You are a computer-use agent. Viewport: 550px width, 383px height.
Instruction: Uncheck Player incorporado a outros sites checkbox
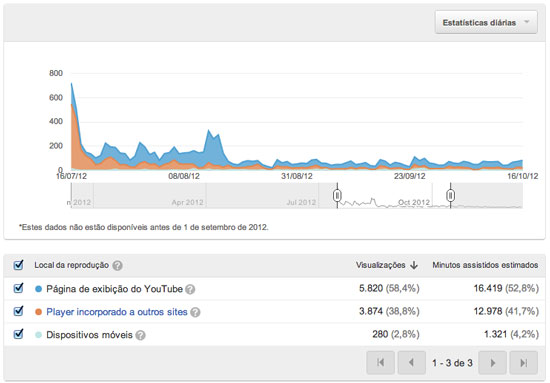(x=18, y=311)
